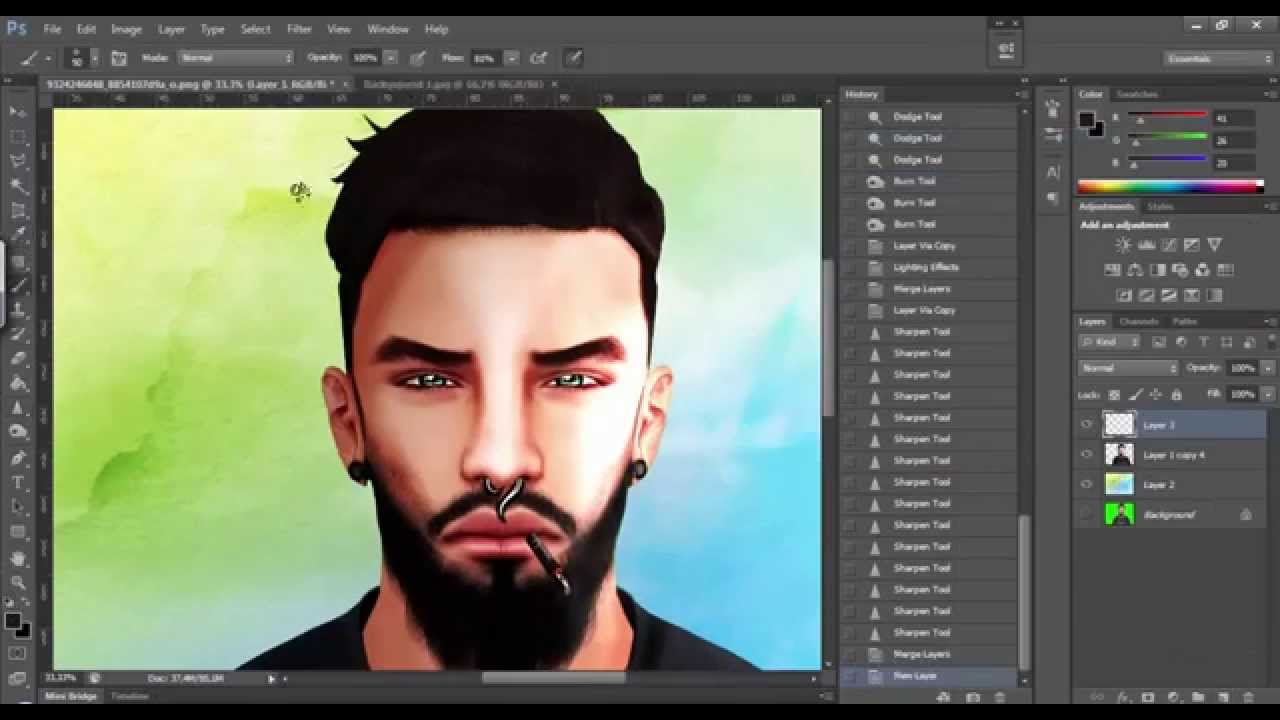Open brush Flow slider arrow

[x=512, y=58]
